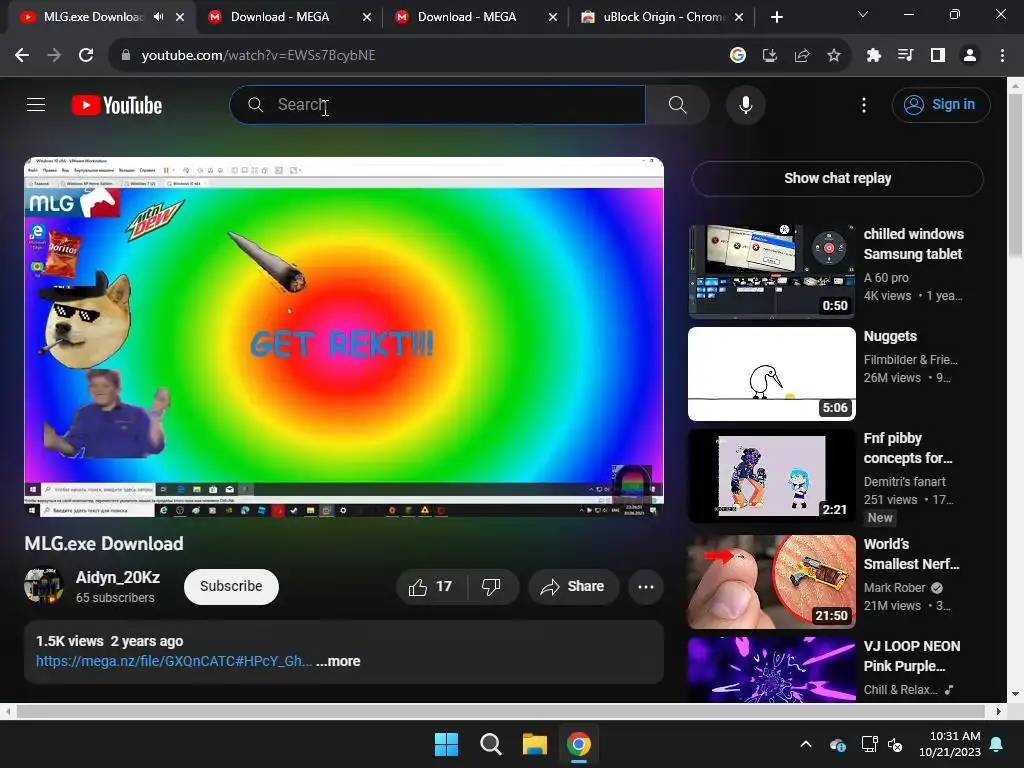Mute the MLG.exe tab via the speaker icon
This screenshot has width=1024, height=768.
159,17
